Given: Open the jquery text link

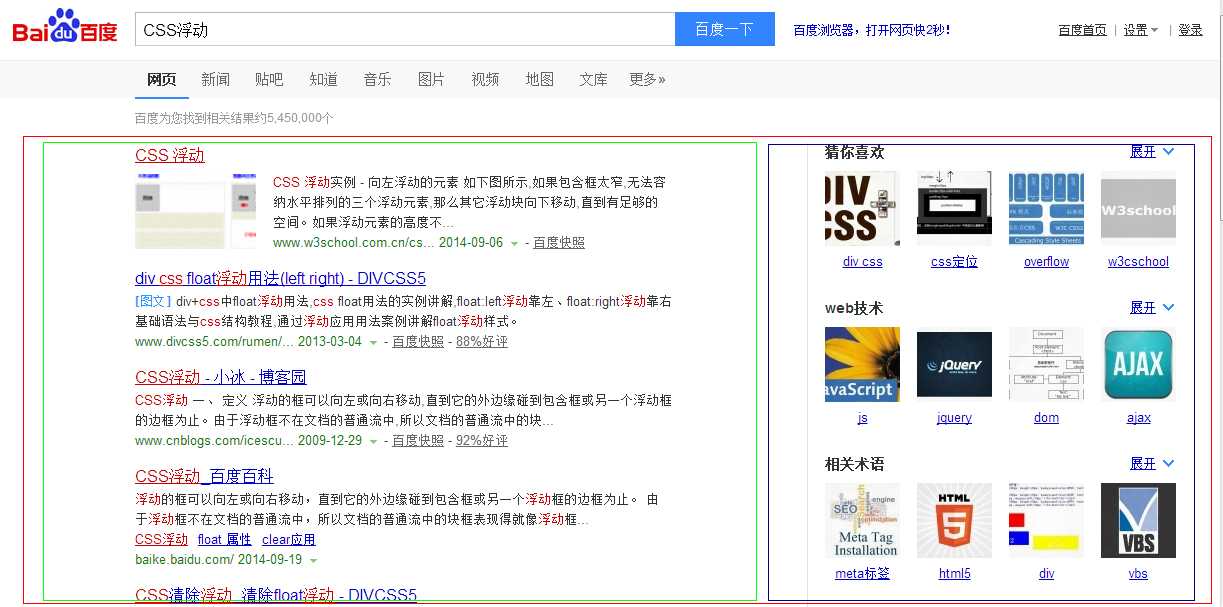Looking at the screenshot, I should click(954, 418).
